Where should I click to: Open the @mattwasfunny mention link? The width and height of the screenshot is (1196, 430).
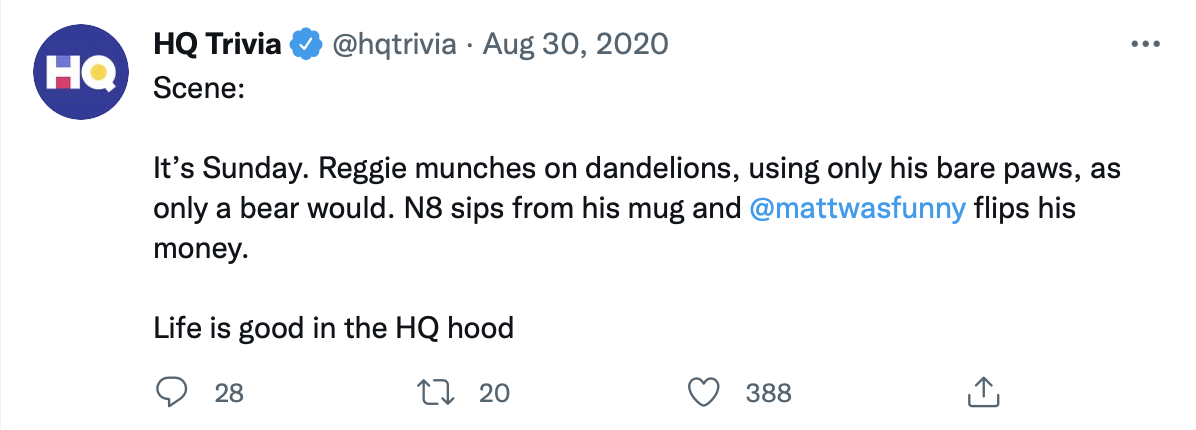856,212
